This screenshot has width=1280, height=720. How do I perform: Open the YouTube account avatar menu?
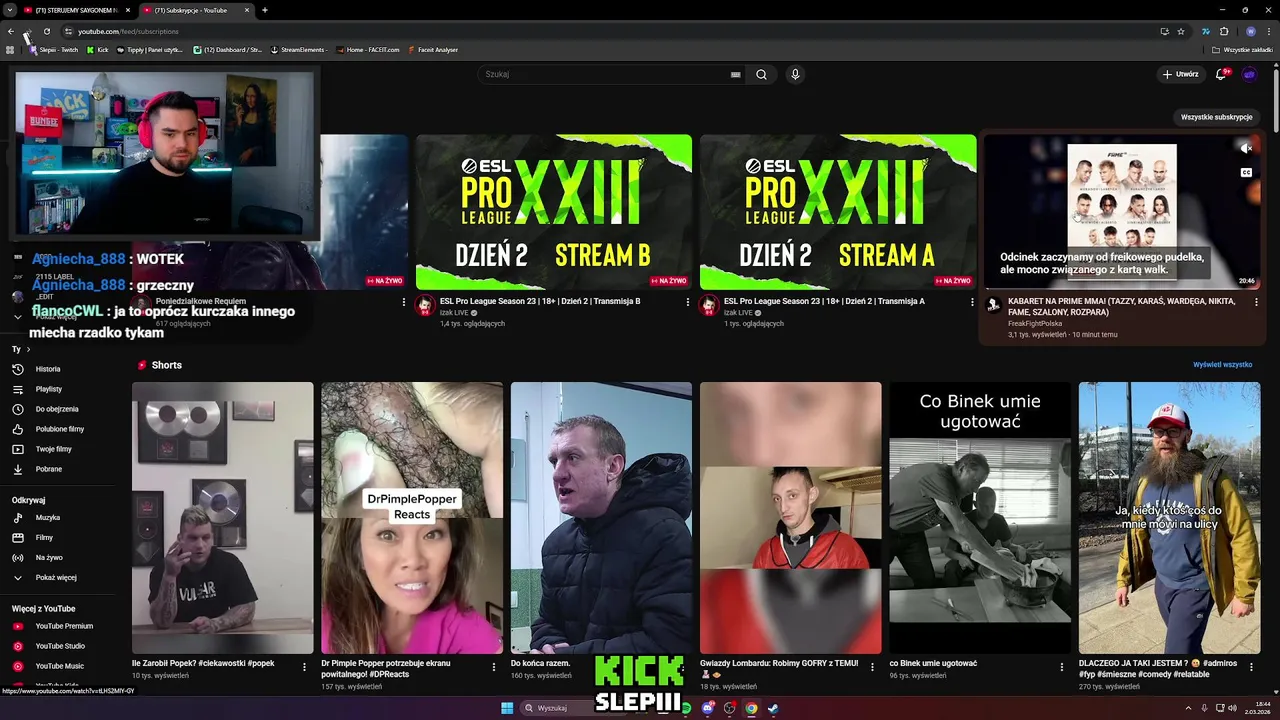1249,74
